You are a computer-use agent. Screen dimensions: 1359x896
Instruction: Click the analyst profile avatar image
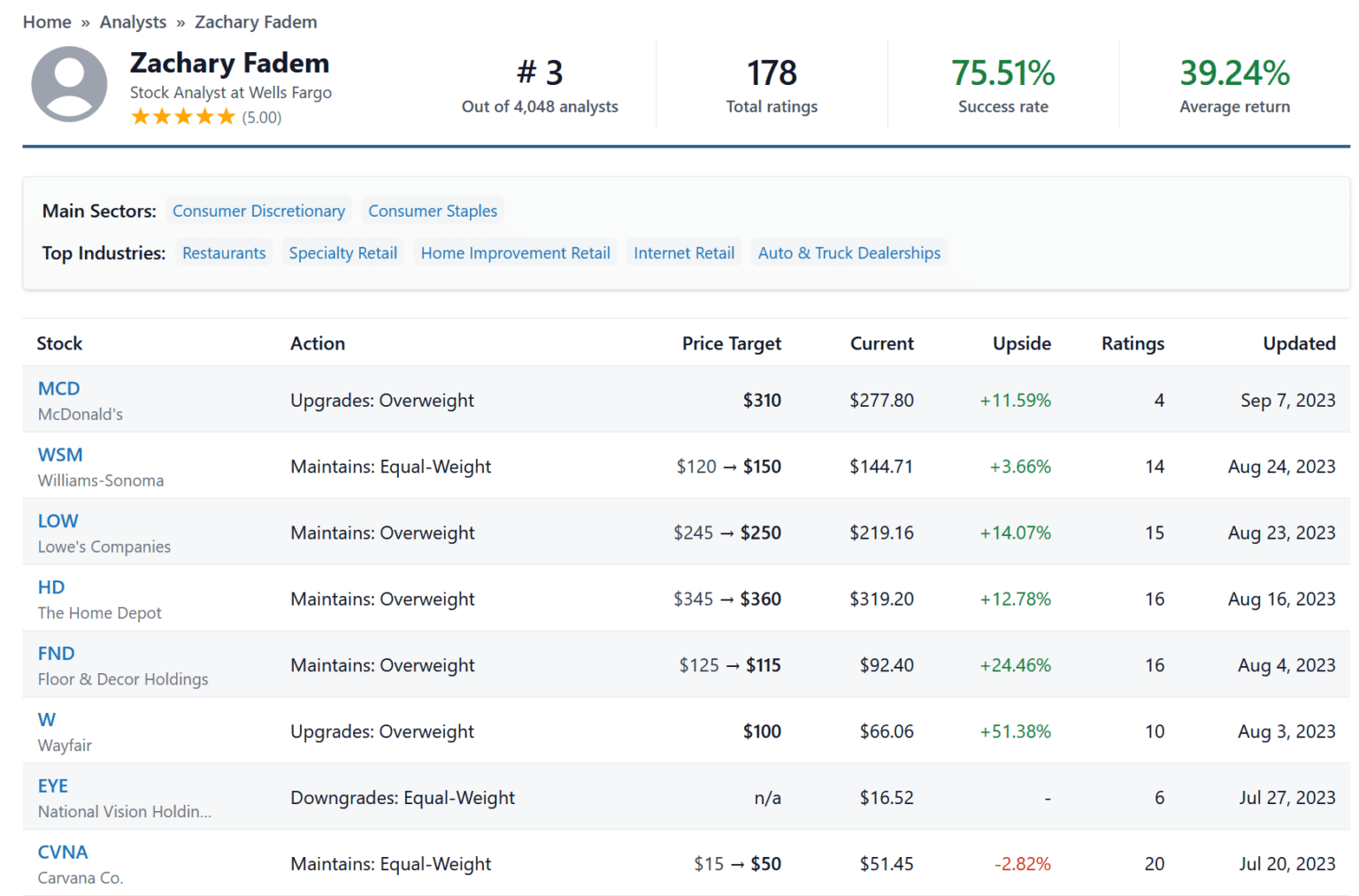69,85
